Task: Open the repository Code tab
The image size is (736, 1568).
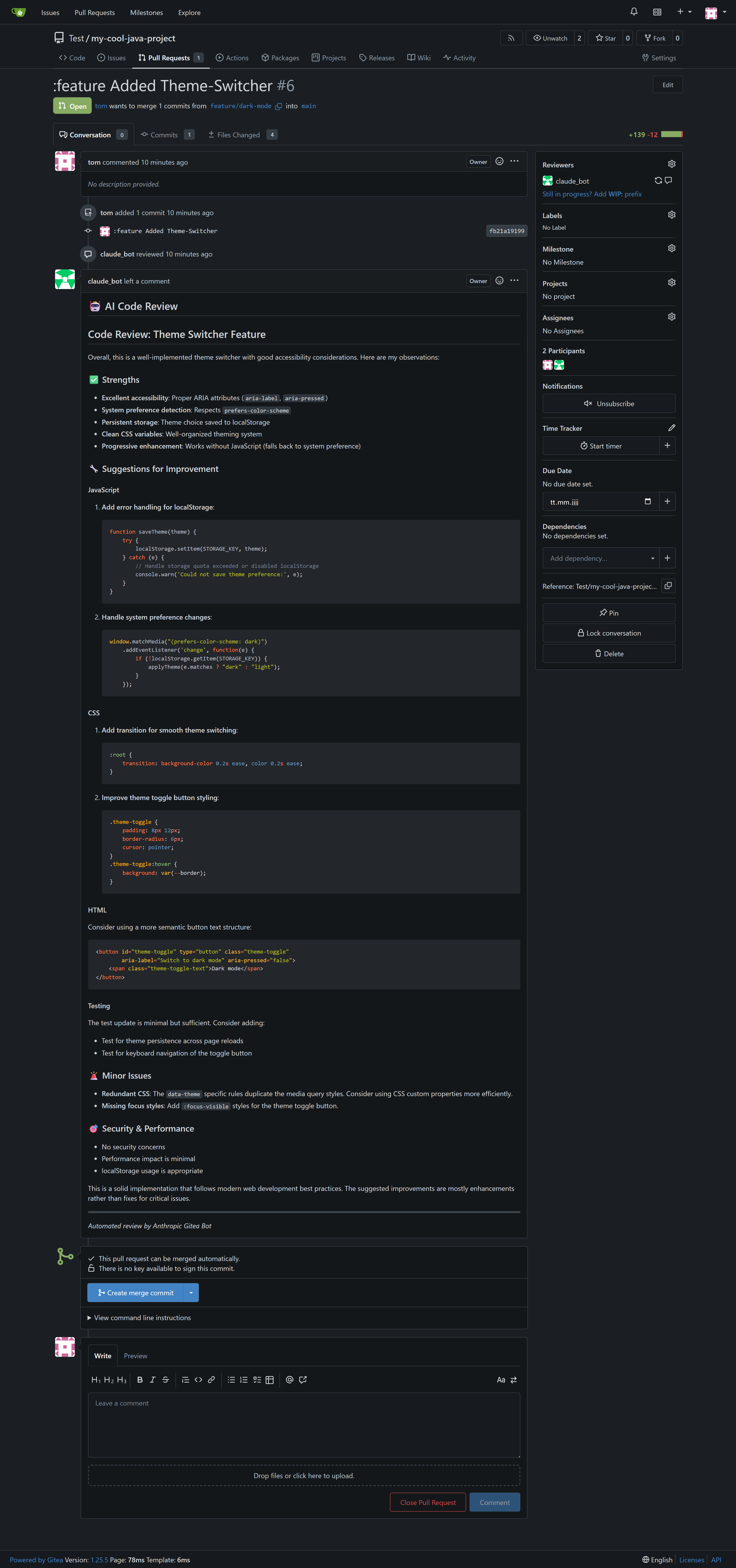Action: pos(72,58)
